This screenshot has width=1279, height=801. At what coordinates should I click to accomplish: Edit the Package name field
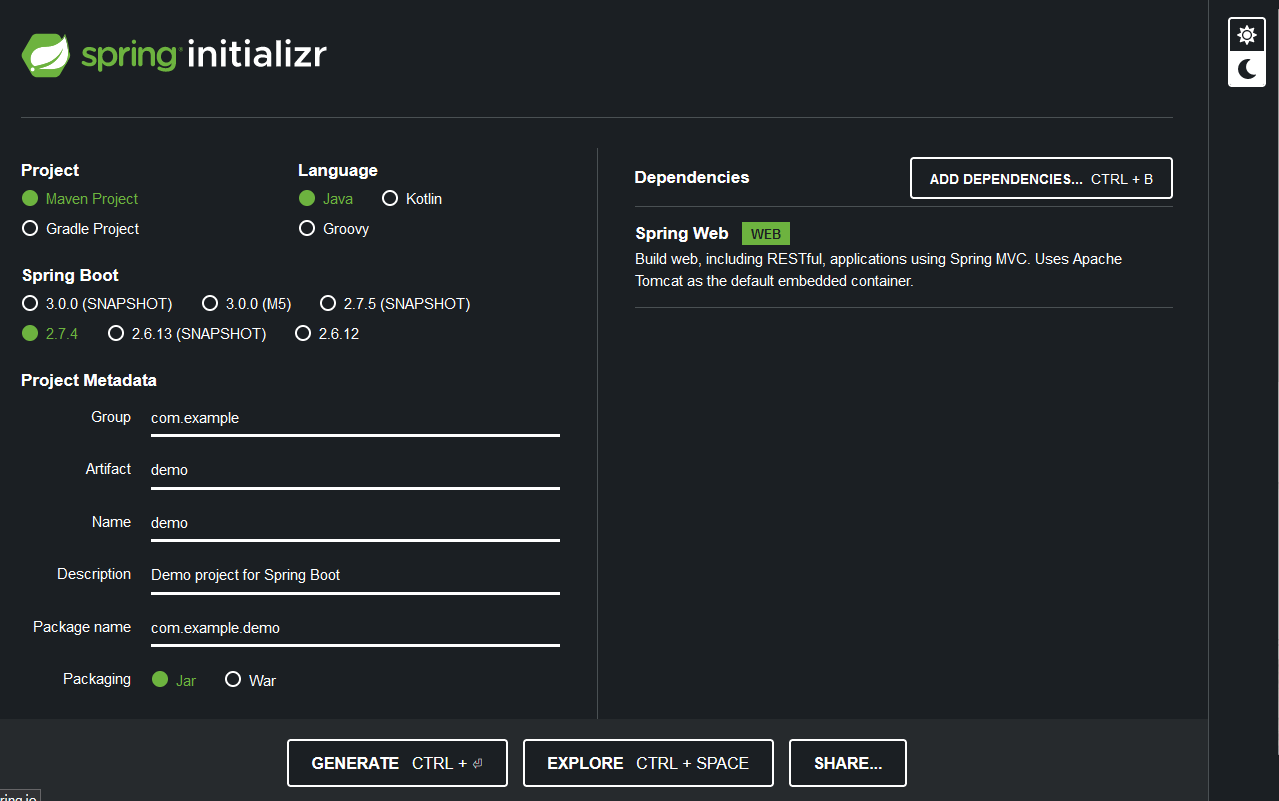click(x=355, y=629)
